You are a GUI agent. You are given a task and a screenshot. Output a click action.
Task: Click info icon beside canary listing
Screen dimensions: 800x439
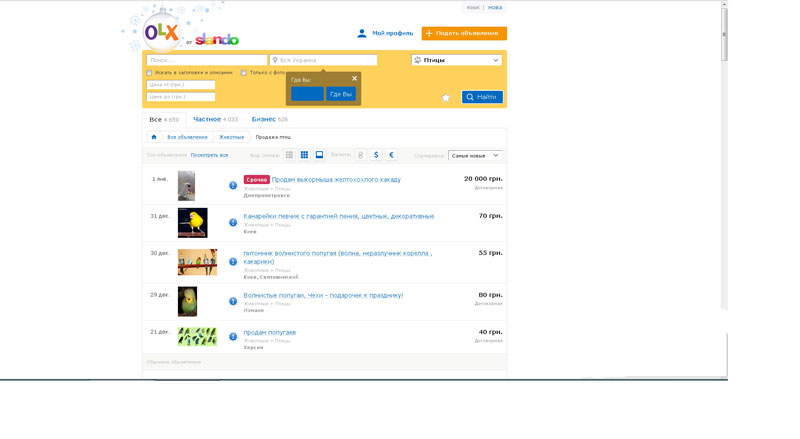(233, 222)
